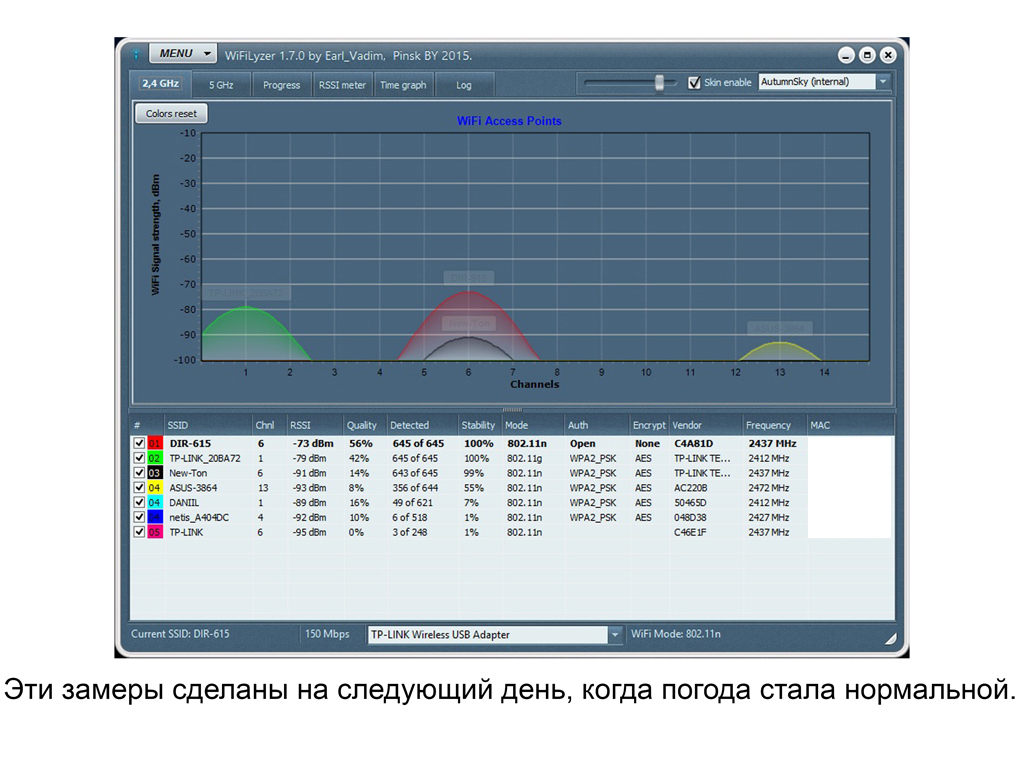This screenshot has height=768, width=1024.
Task: Go to the Time graph tab
Action: pyautogui.click(x=402, y=85)
